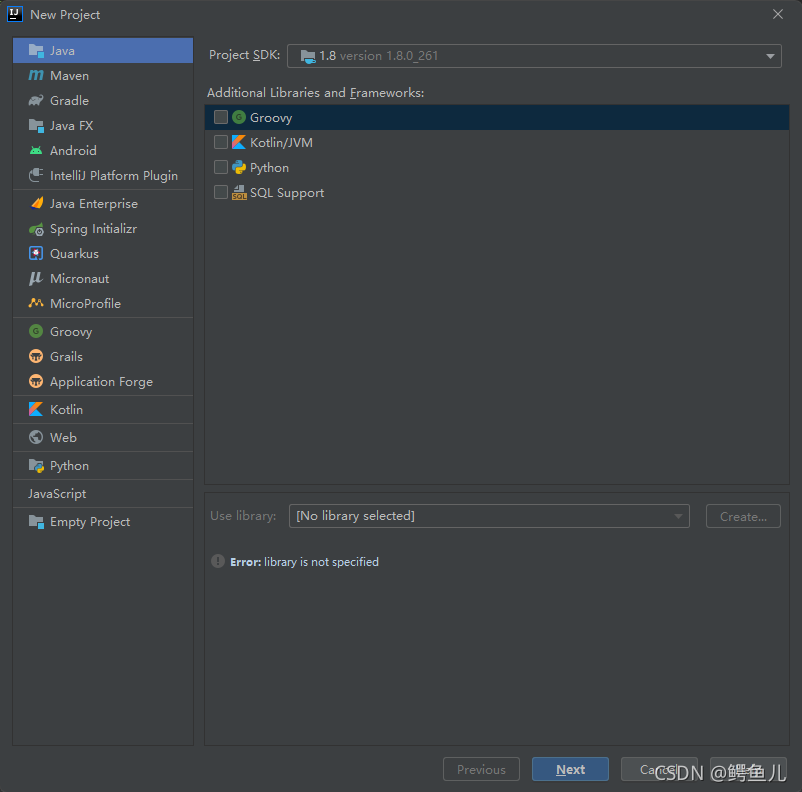
Task: Select the JavaScript project category
Action: pyautogui.click(x=57, y=494)
